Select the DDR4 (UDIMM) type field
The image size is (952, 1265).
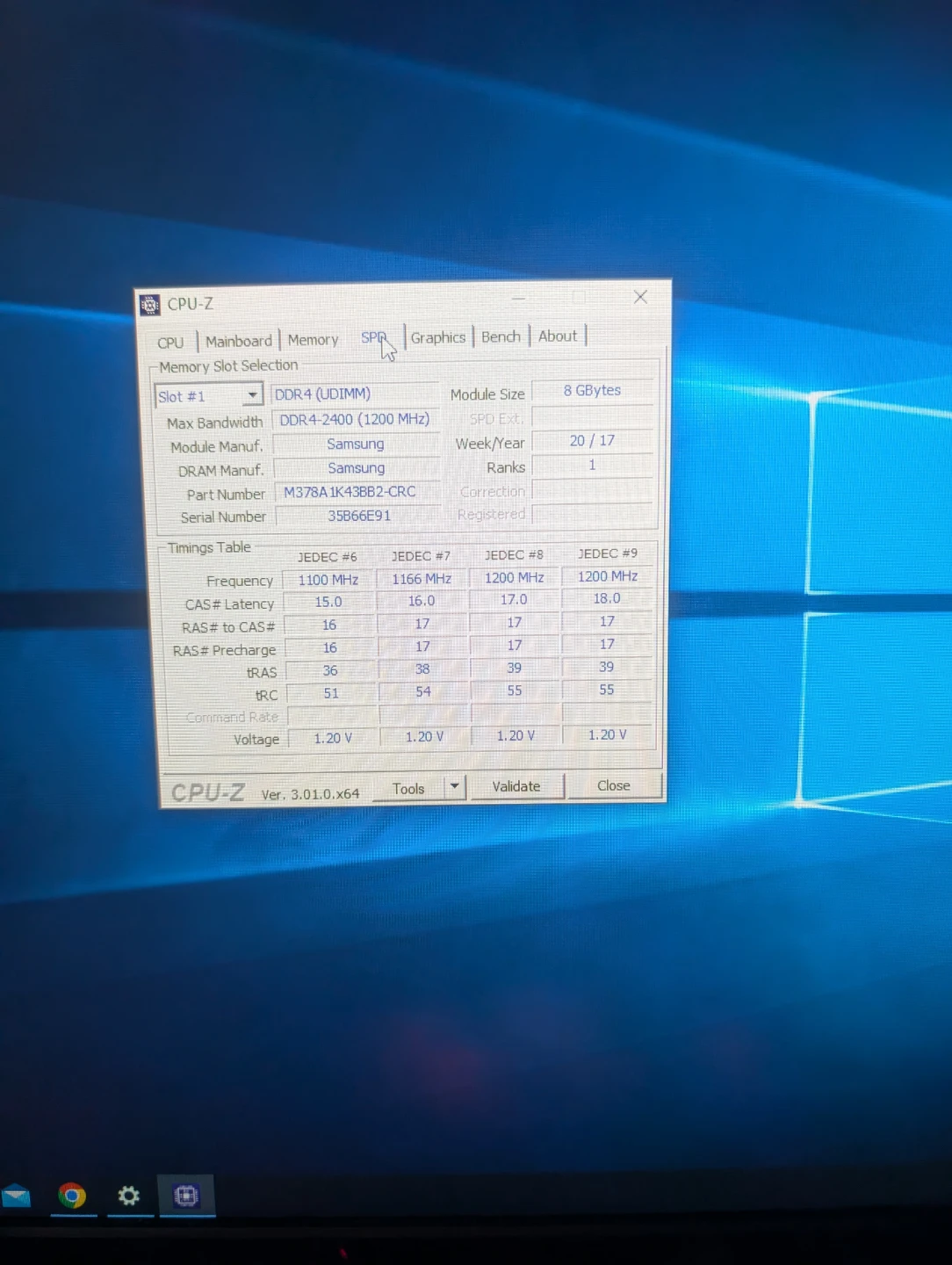[355, 394]
